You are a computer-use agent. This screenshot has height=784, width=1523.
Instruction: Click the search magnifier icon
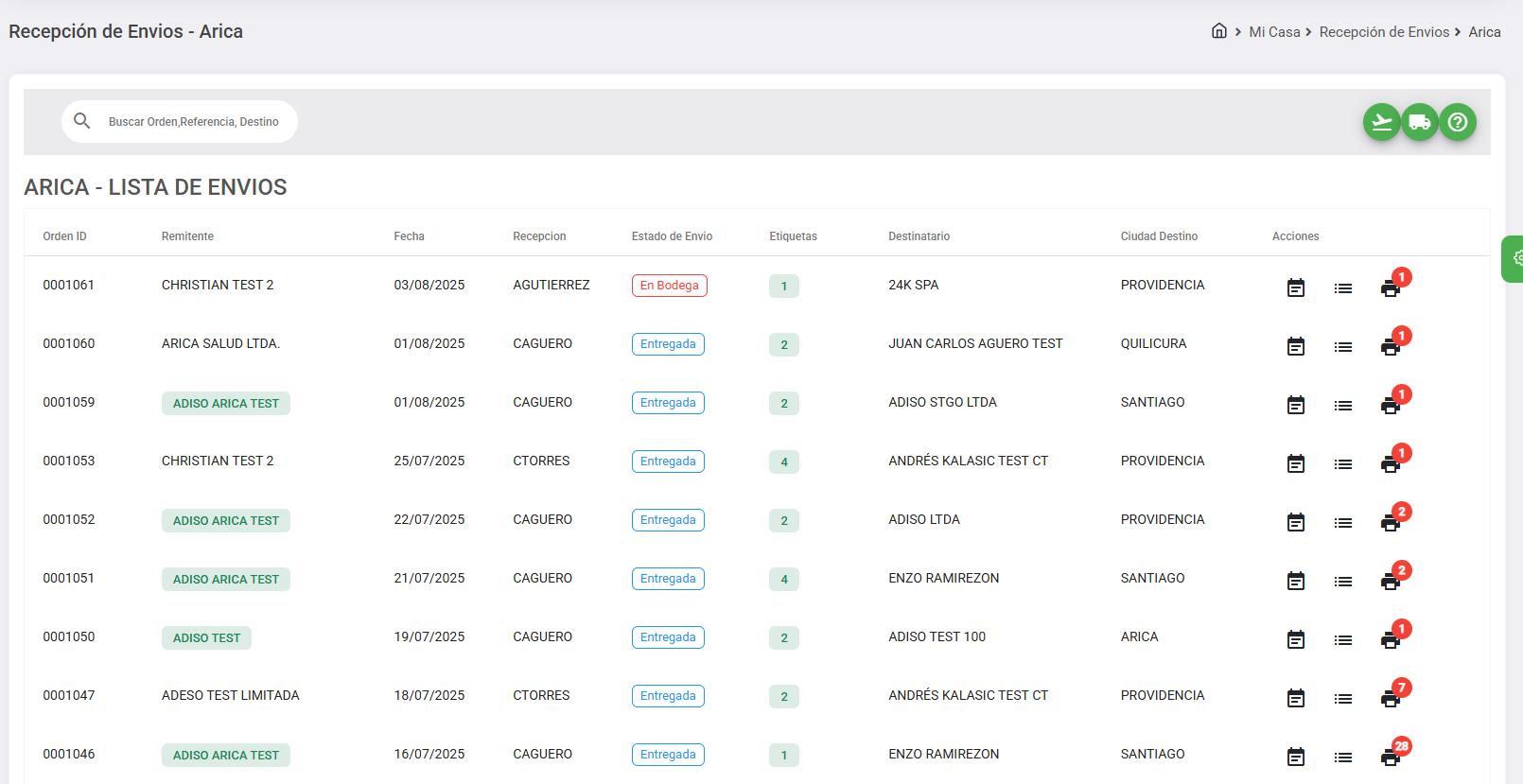point(82,121)
